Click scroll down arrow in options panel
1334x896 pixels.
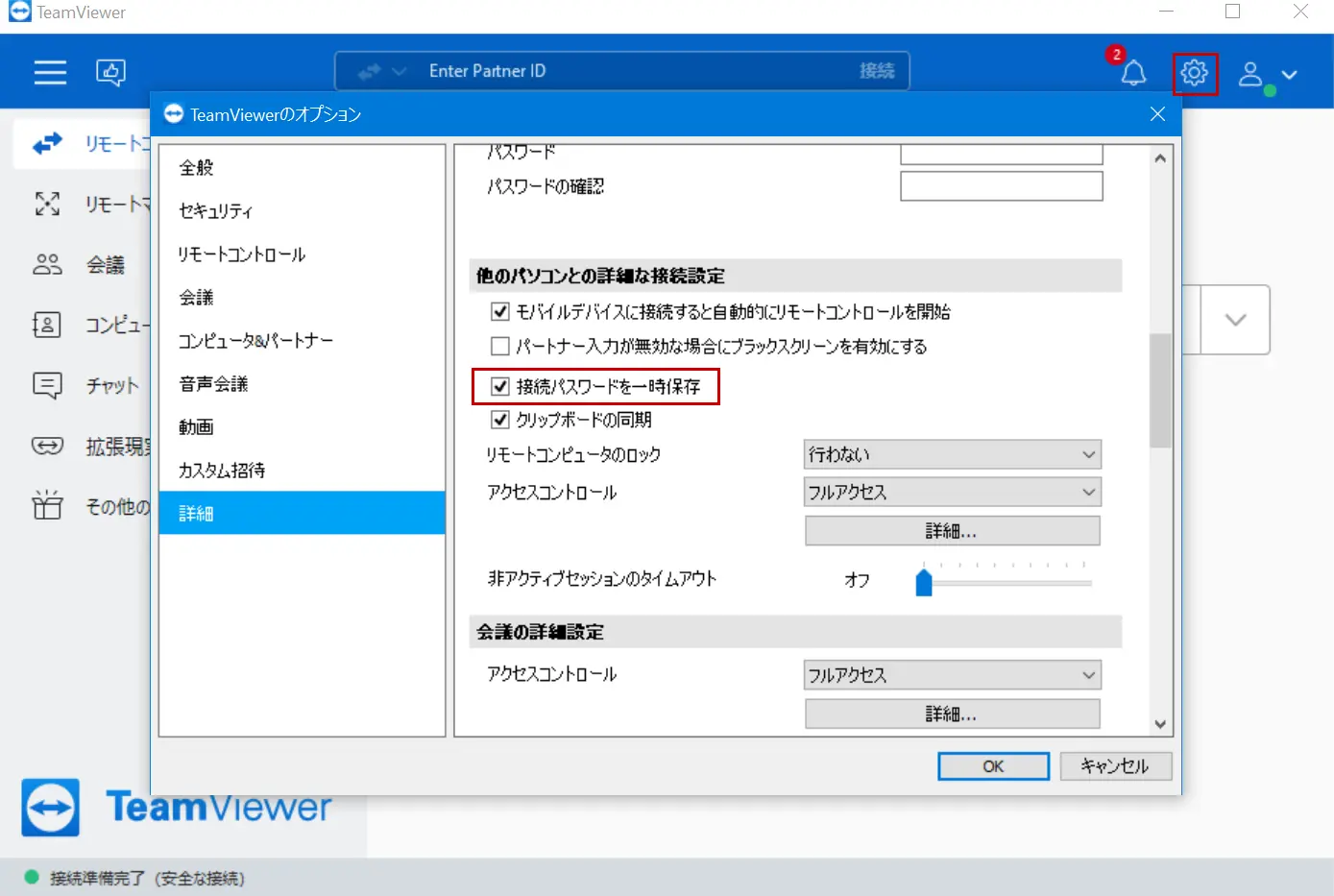tap(1160, 724)
